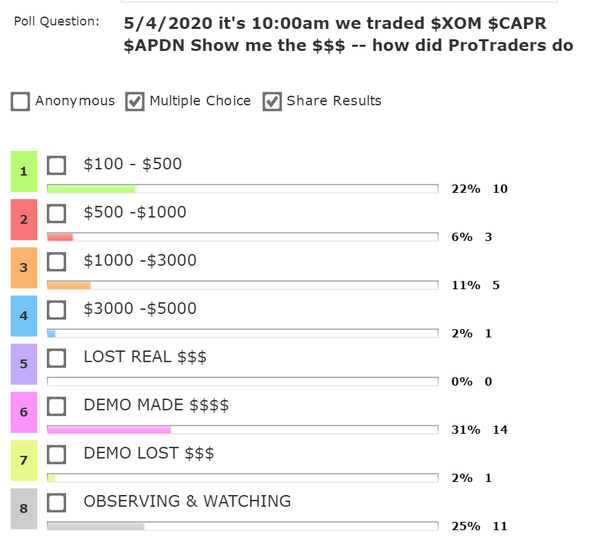Toggle the Multiple Choice checkbox

(x=135, y=101)
